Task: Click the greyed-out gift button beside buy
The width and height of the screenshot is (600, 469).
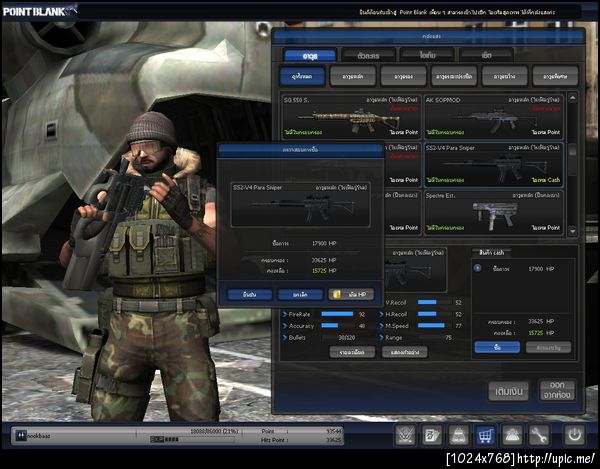Action: (x=548, y=347)
